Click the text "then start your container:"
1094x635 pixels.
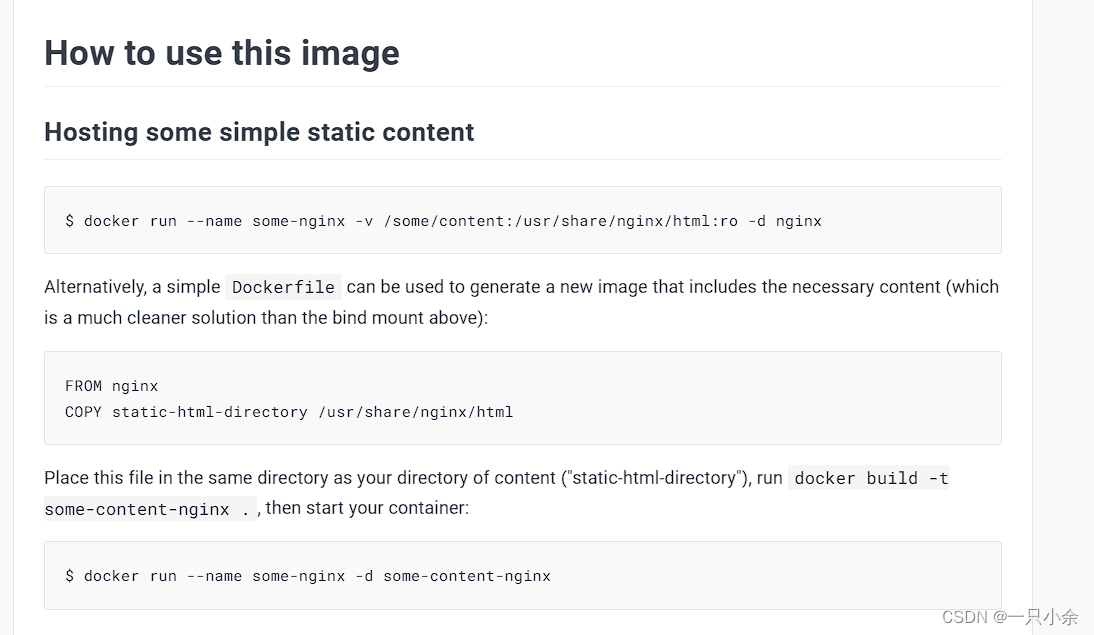367,508
